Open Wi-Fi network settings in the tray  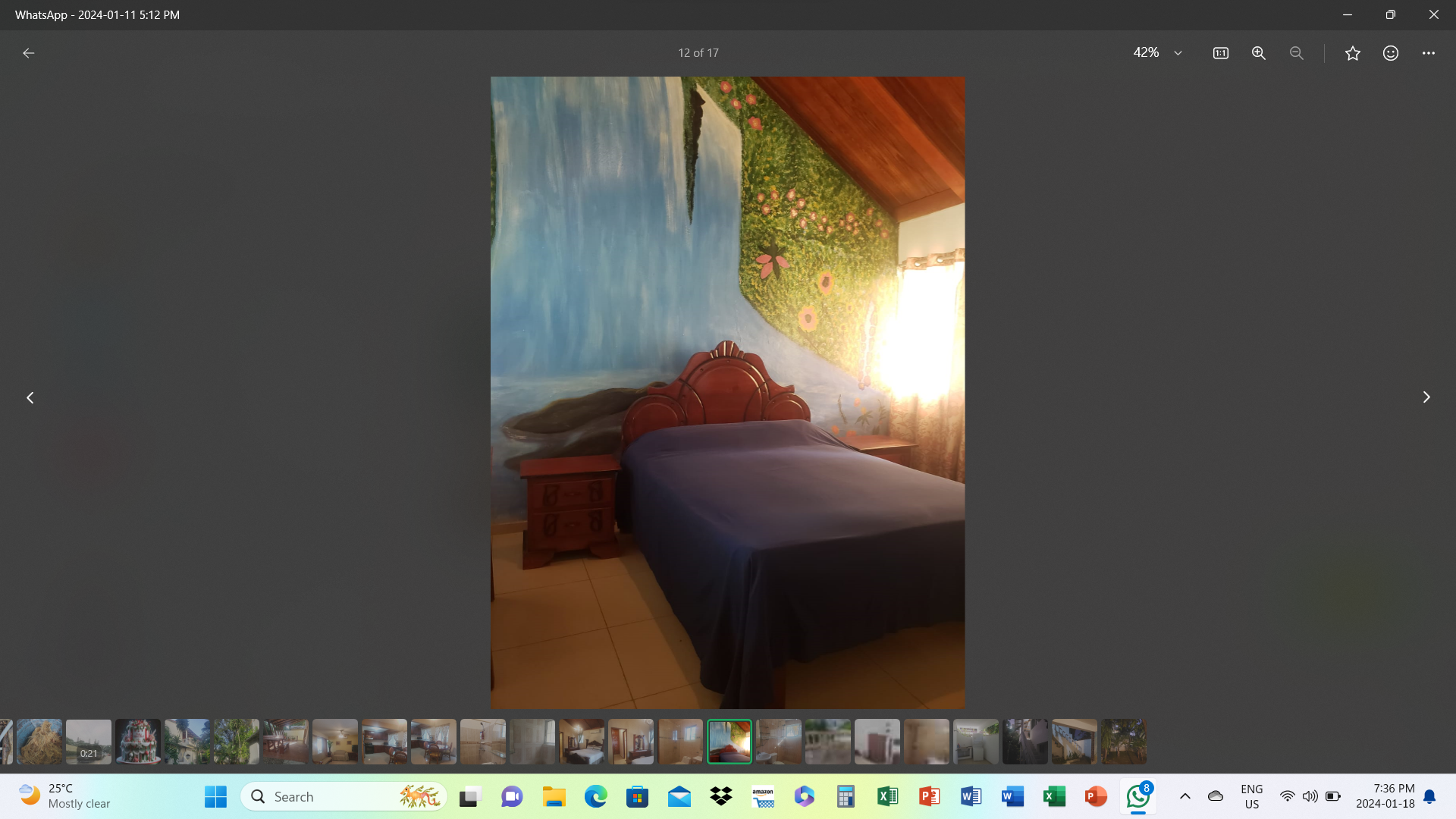1287,796
